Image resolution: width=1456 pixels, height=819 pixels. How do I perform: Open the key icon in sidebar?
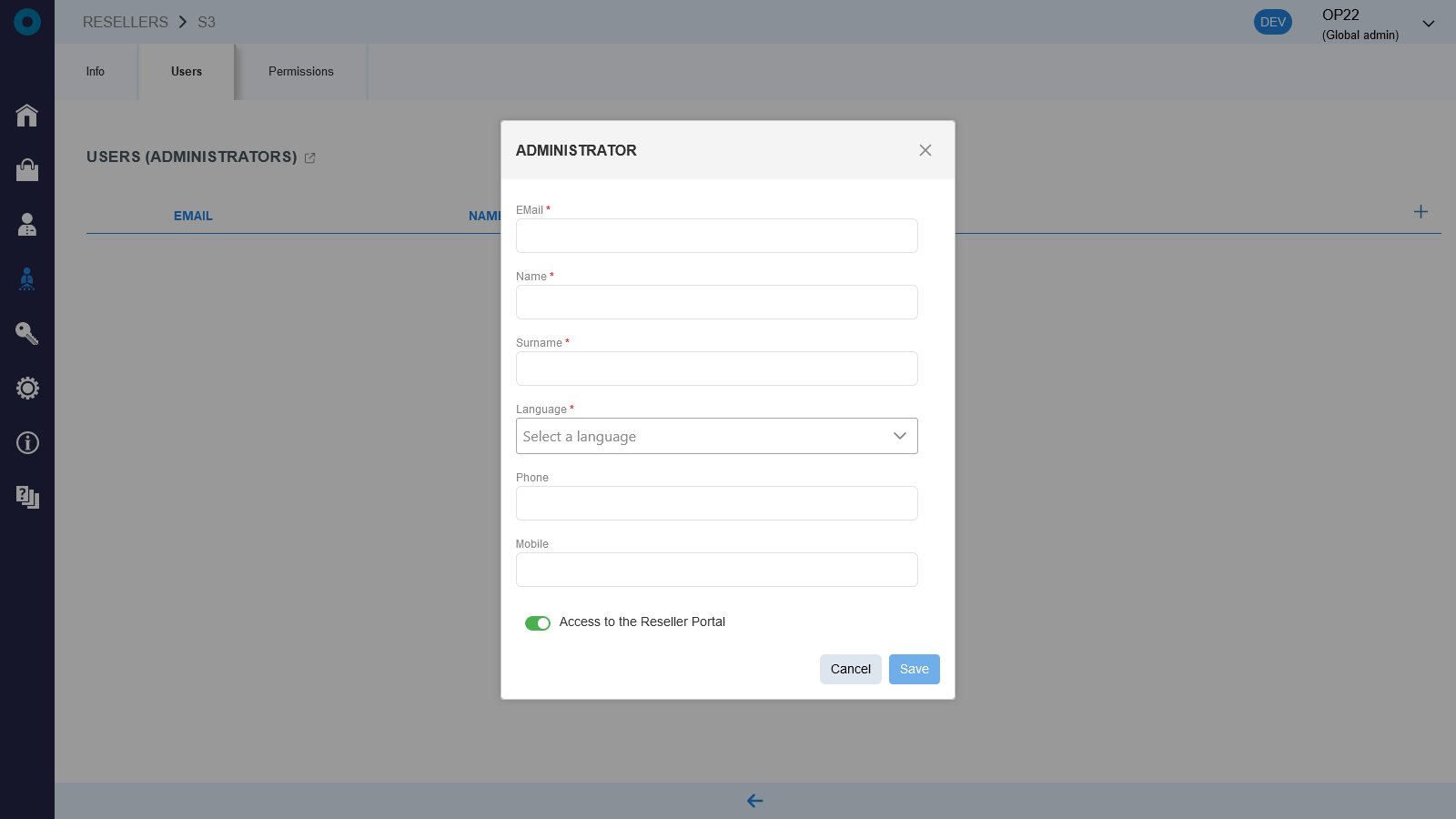(27, 333)
